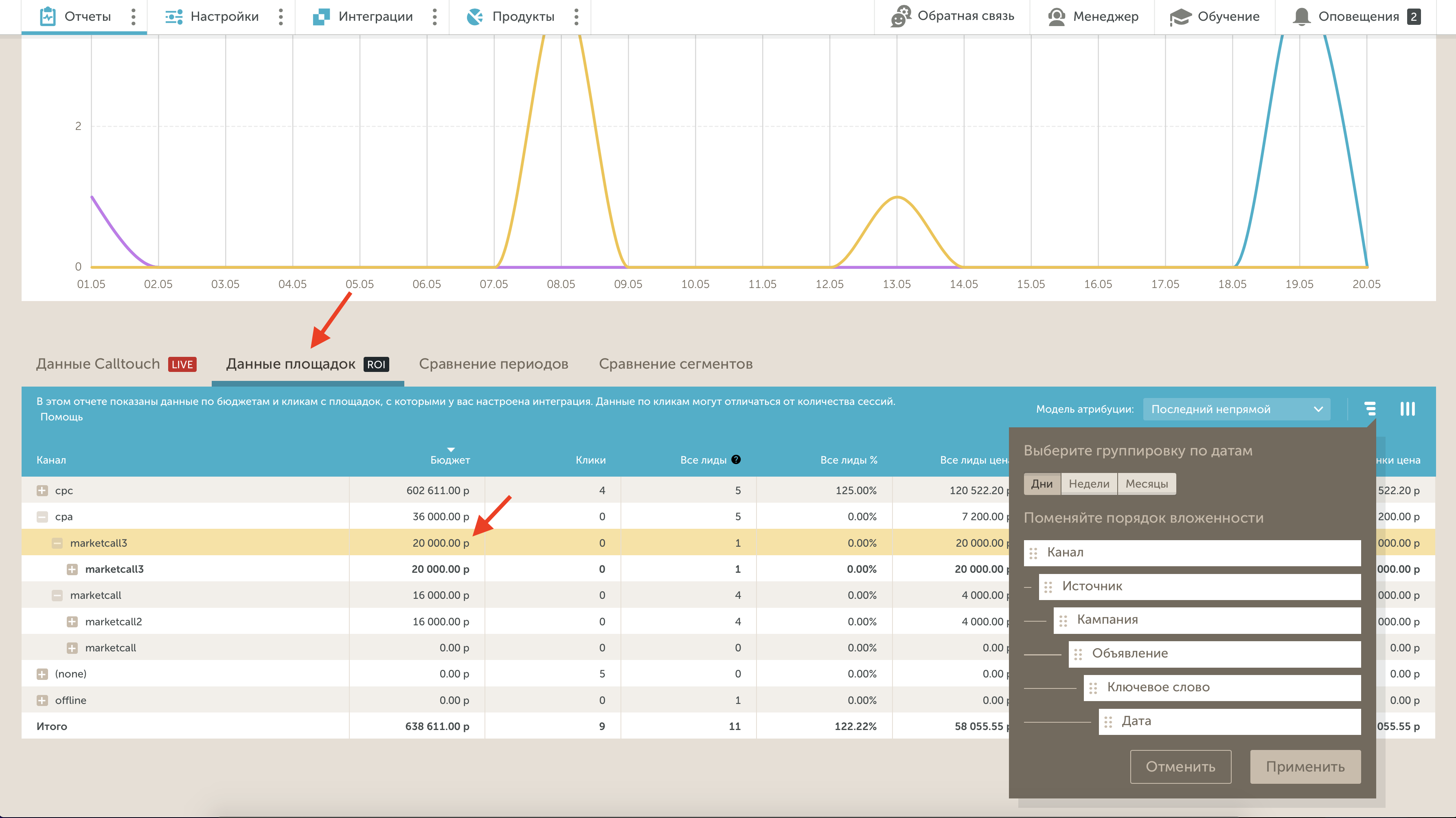Click the Итого 122.22% value
This screenshot has width=1456, height=818.
(855, 726)
